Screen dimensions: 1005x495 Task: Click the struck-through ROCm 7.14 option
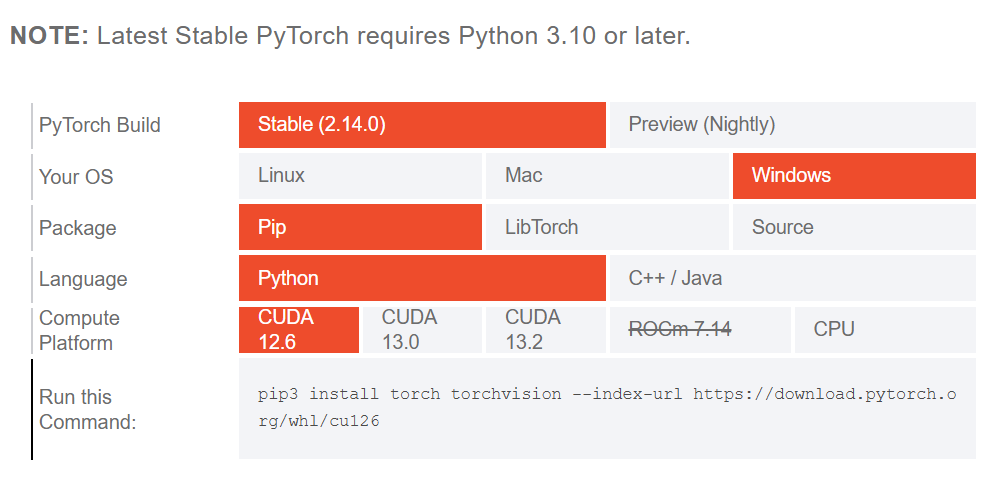tap(700, 330)
